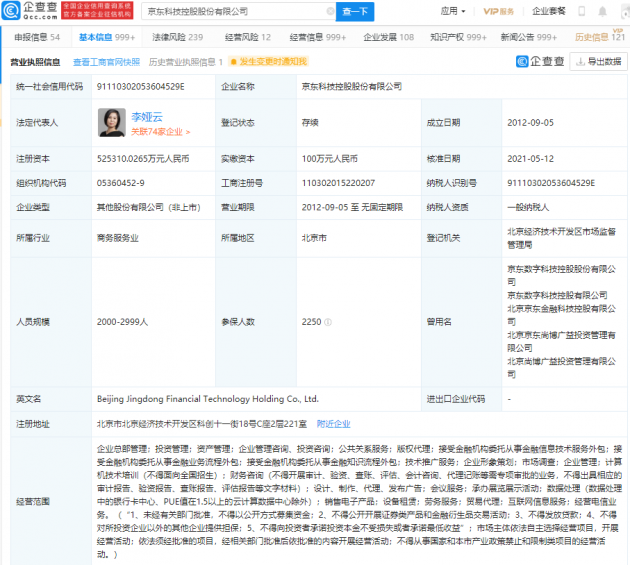Image resolution: width=630 pixels, height=565 pixels.
Task: Select staff size 2000-2999人
Action: (122, 322)
